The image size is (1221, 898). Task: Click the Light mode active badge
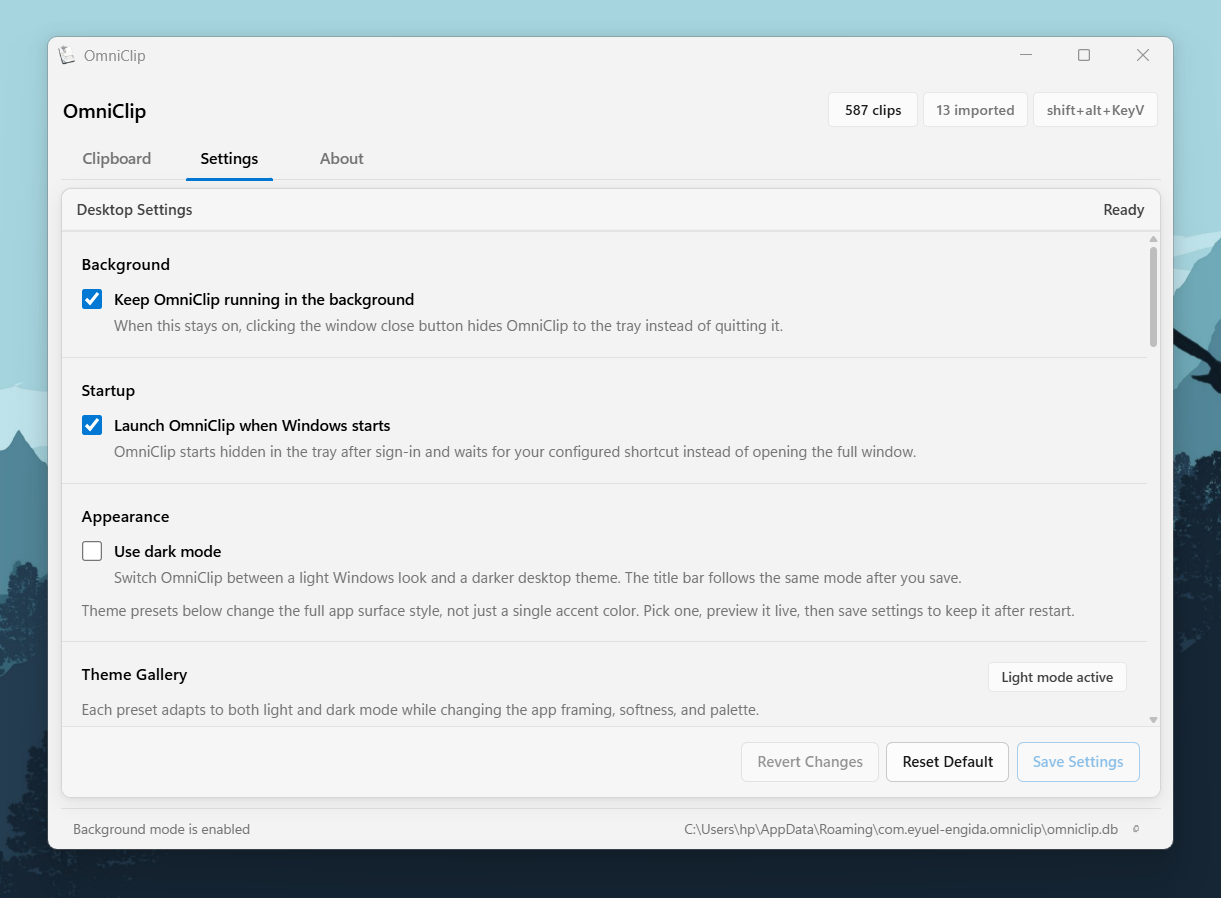click(1057, 677)
